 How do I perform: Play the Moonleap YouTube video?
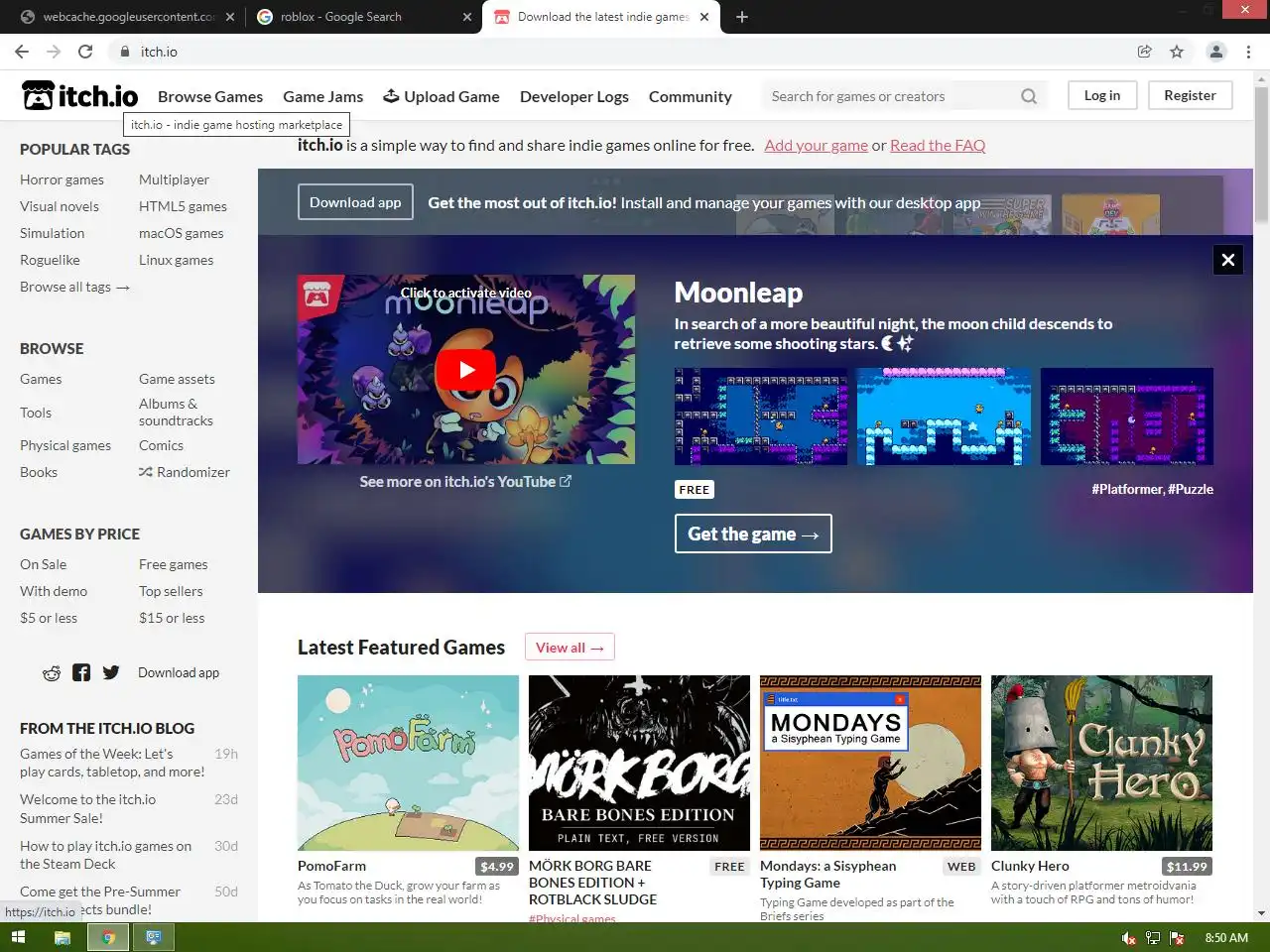click(466, 370)
